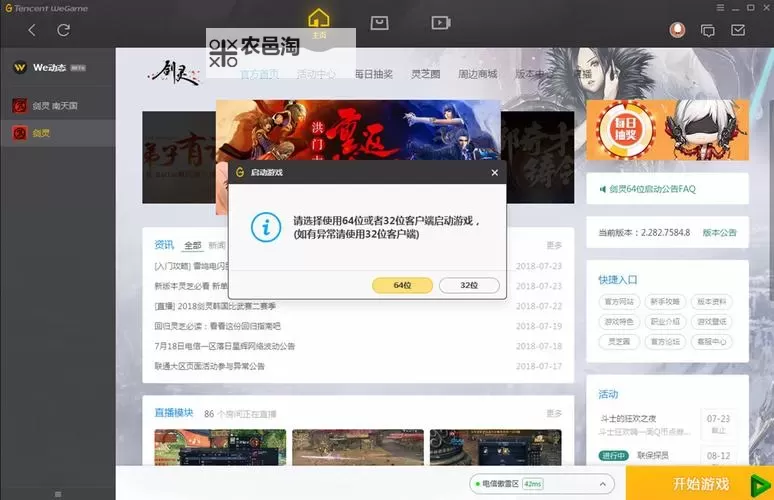The width and height of the screenshot is (774, 500).
Task: Open 新手攻略 quick entry
Action: click(665, 302)
